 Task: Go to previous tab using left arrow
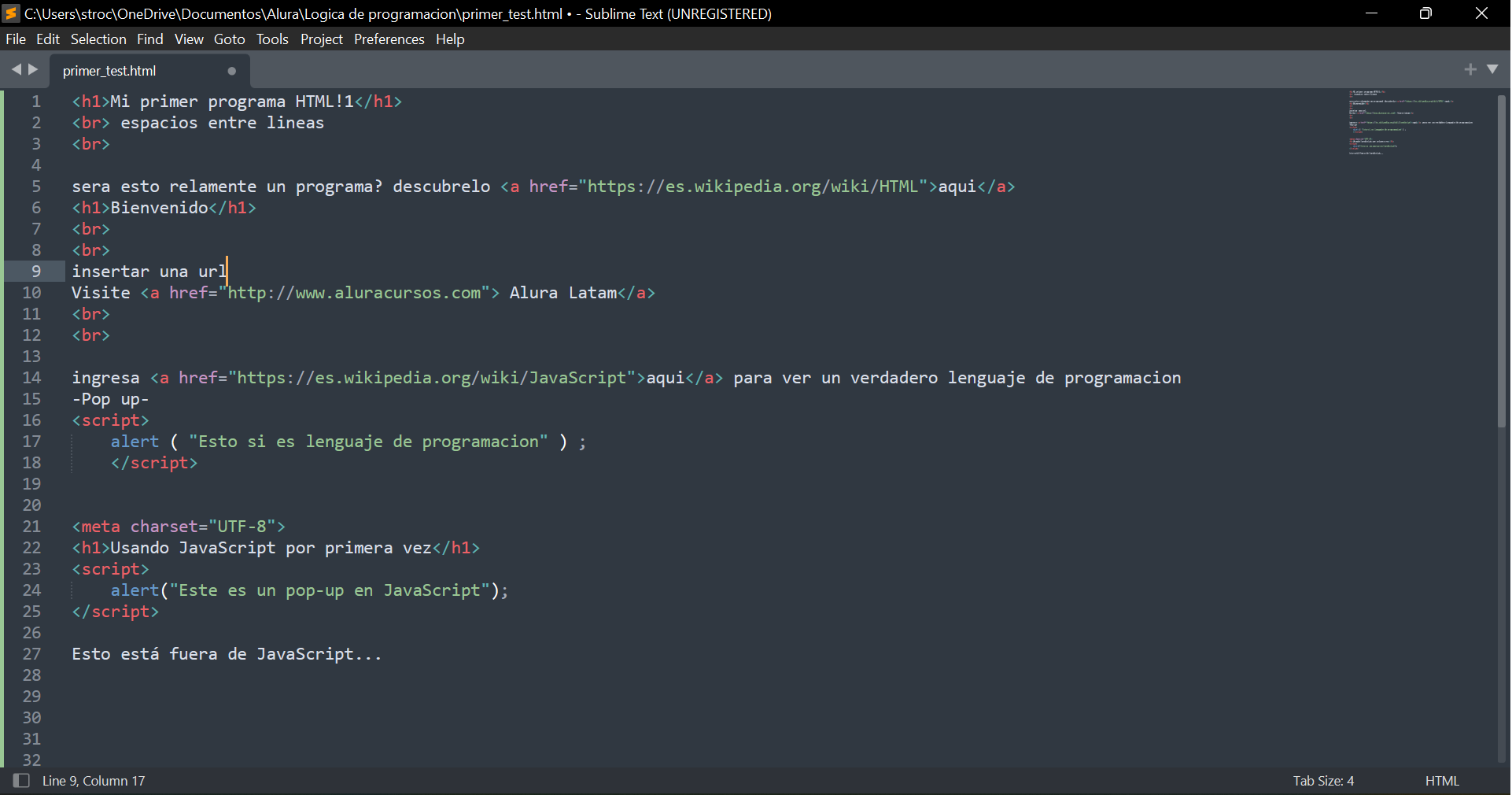pos(16,70)
